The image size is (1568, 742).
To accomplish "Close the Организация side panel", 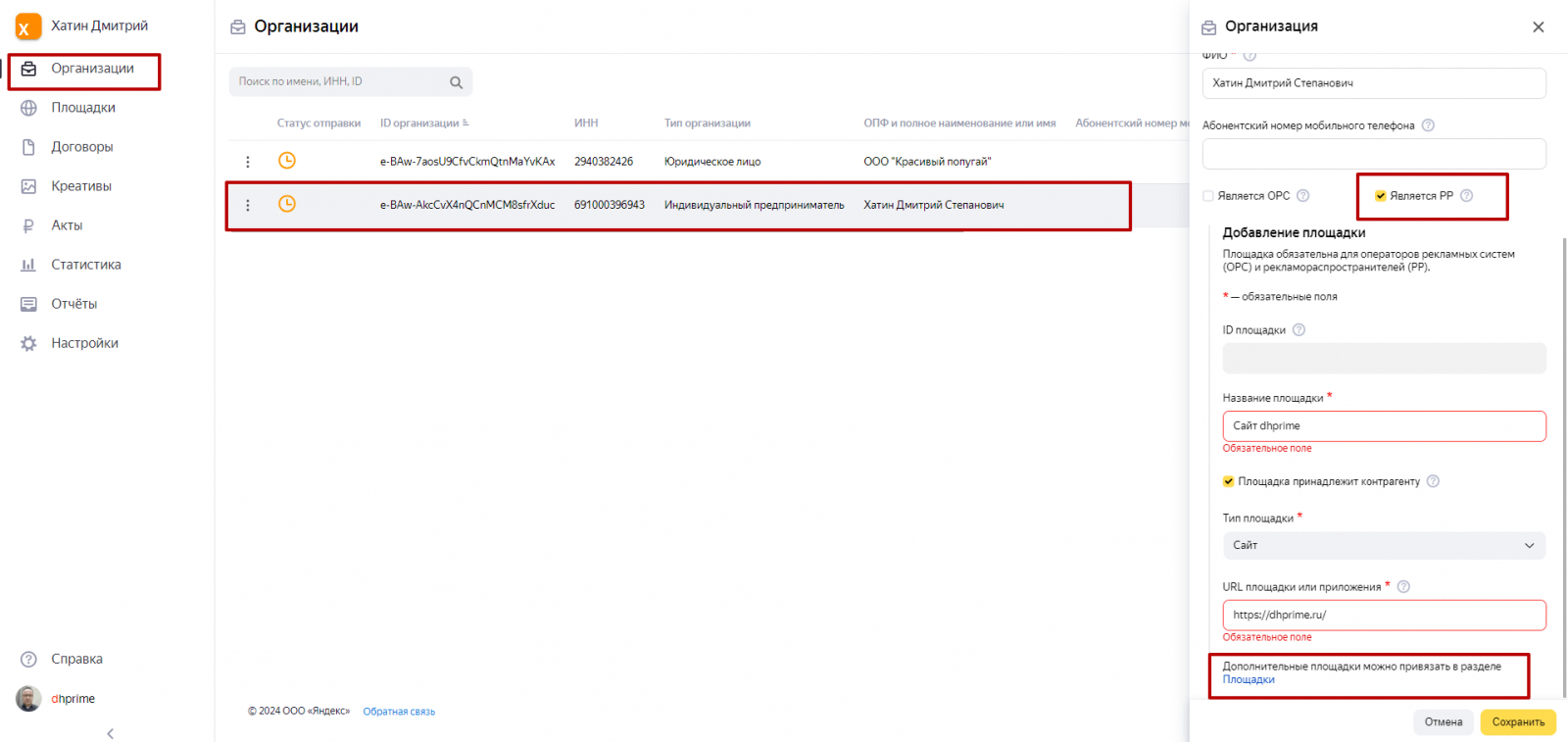I will [x=1539, y=27].
